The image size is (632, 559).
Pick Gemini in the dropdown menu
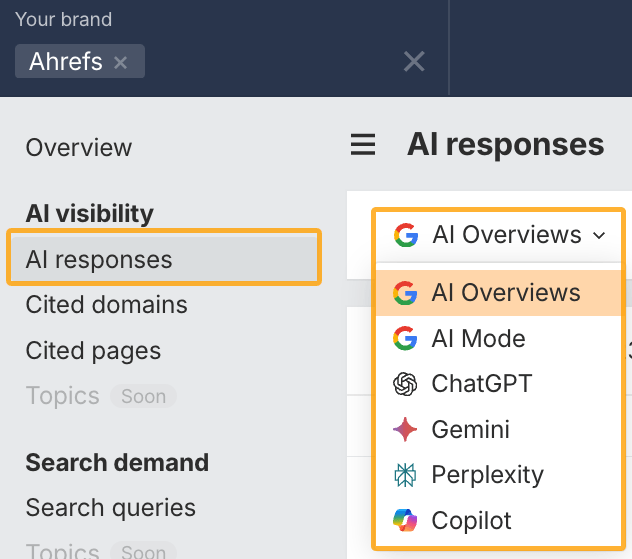pos(470,430)
